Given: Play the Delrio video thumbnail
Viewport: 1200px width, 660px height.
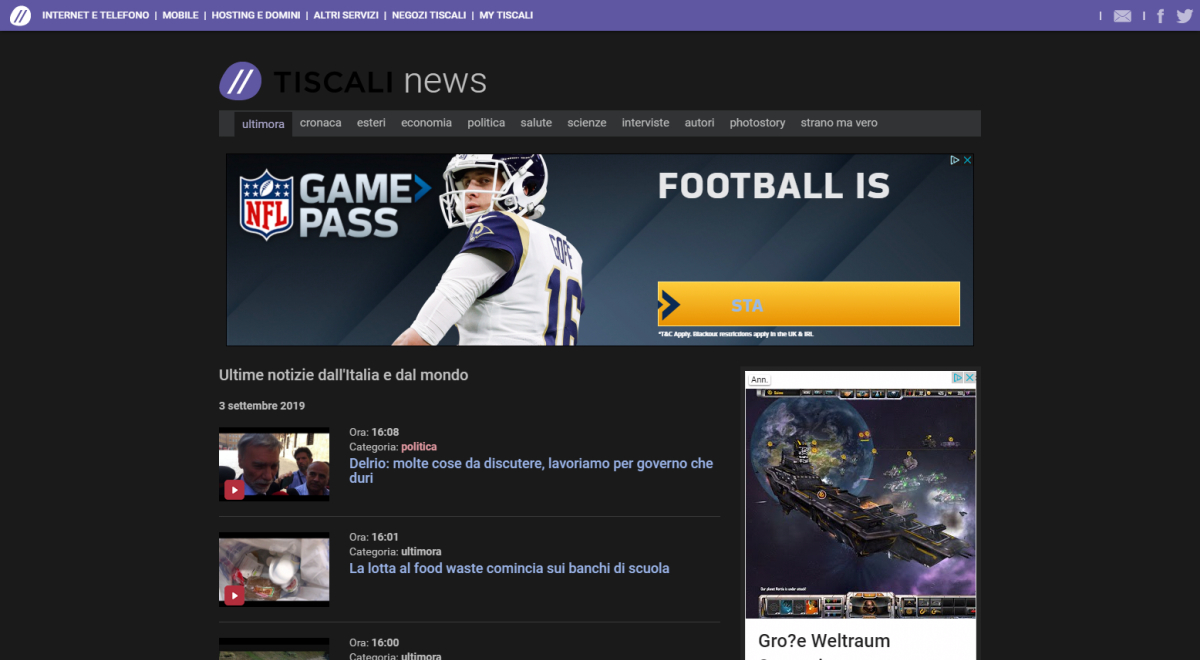Looking at the screenshot, I should point(274,464).
